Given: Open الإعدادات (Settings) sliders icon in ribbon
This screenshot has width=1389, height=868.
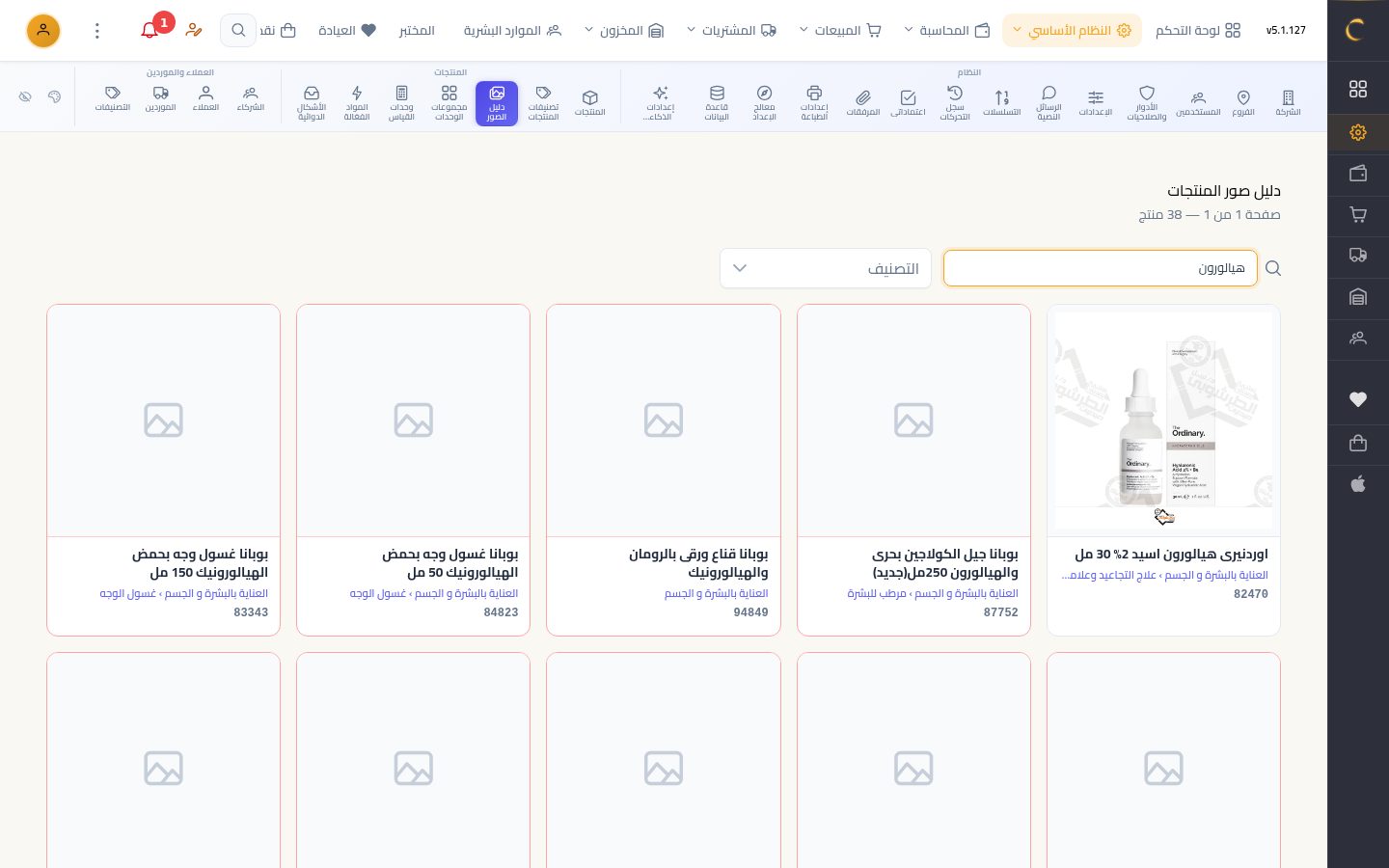Looking at the screenshot, I should tap(1096, 103).
